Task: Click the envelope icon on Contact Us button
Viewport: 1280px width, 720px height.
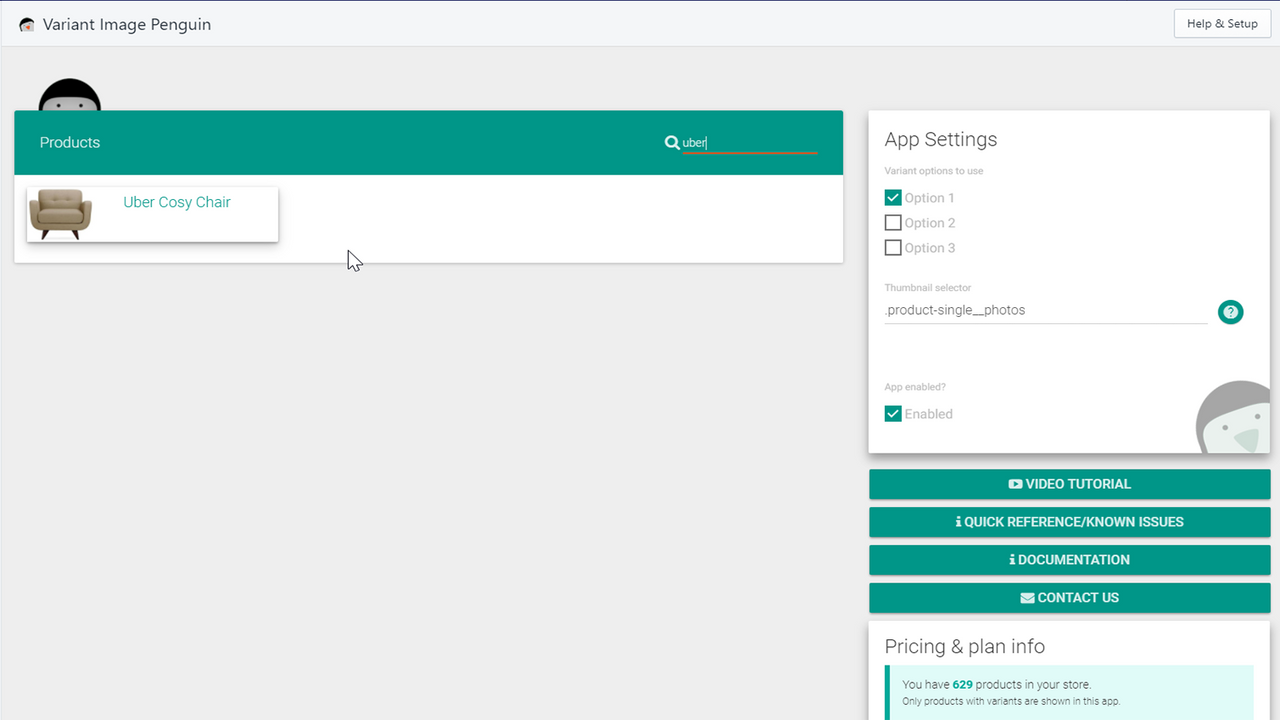Action: coord(1027,597)
